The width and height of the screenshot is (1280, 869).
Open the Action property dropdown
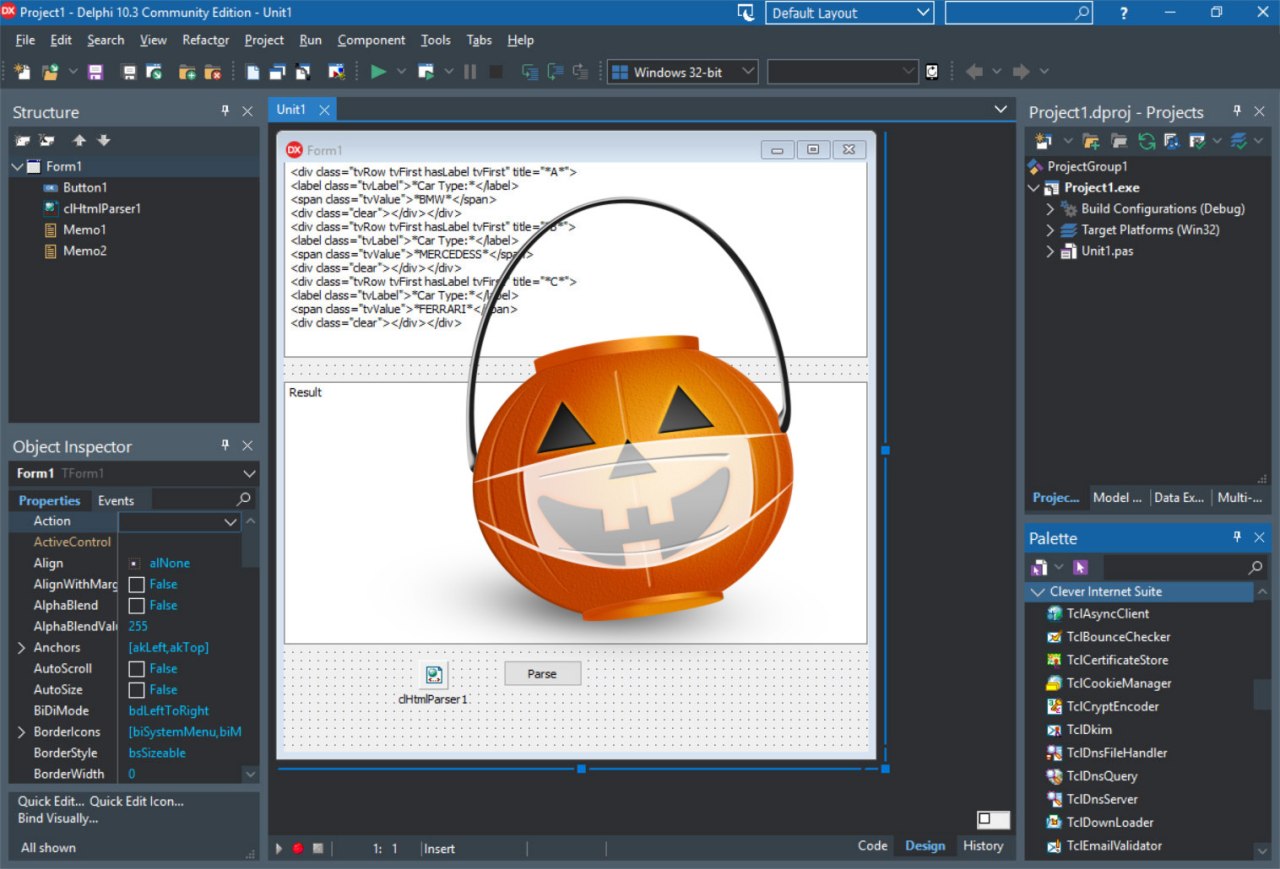[x=231, y=521]
